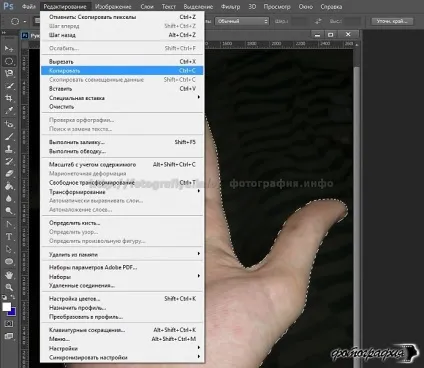The image size is (424, 368).
Task: Select the Crop tool
Action: (x=9, y=98)
